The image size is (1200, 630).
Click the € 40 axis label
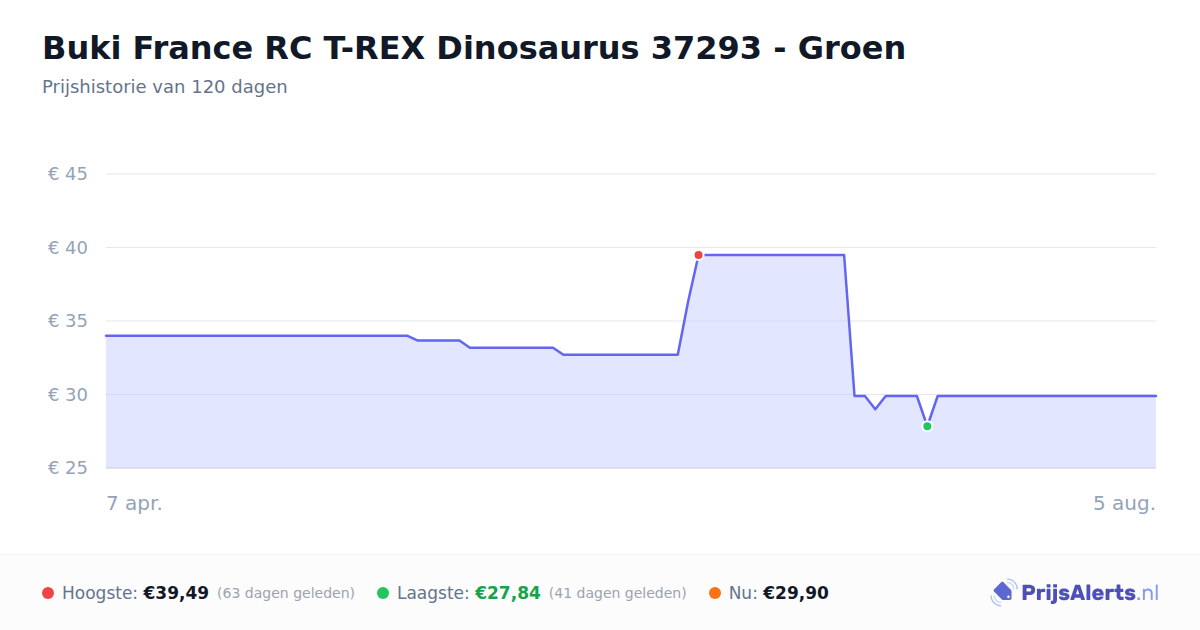point(68,247)
